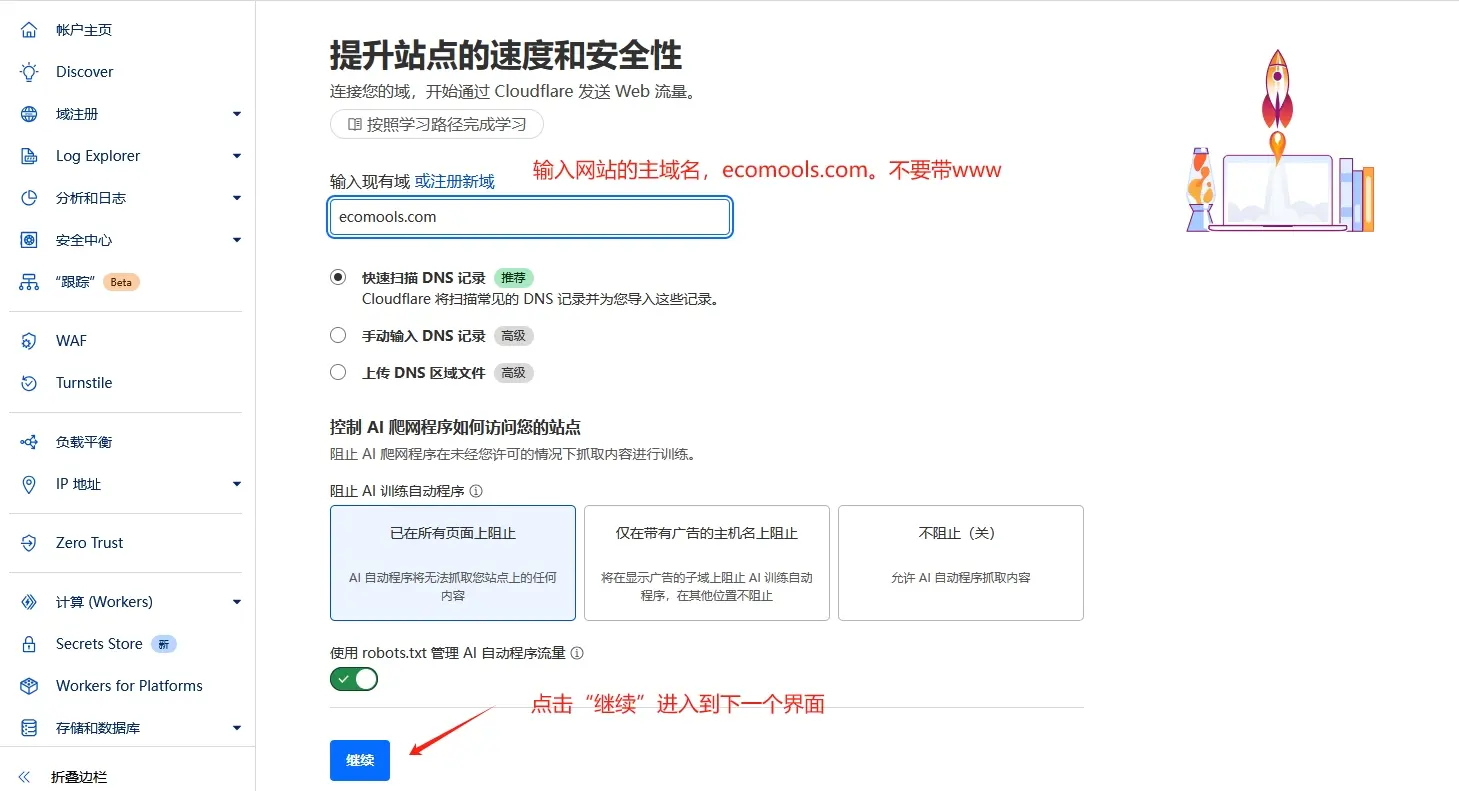Open Workers for Platforms in the sidebar
The height and width of the screenshot is (791, 1459).
point(127,686)
